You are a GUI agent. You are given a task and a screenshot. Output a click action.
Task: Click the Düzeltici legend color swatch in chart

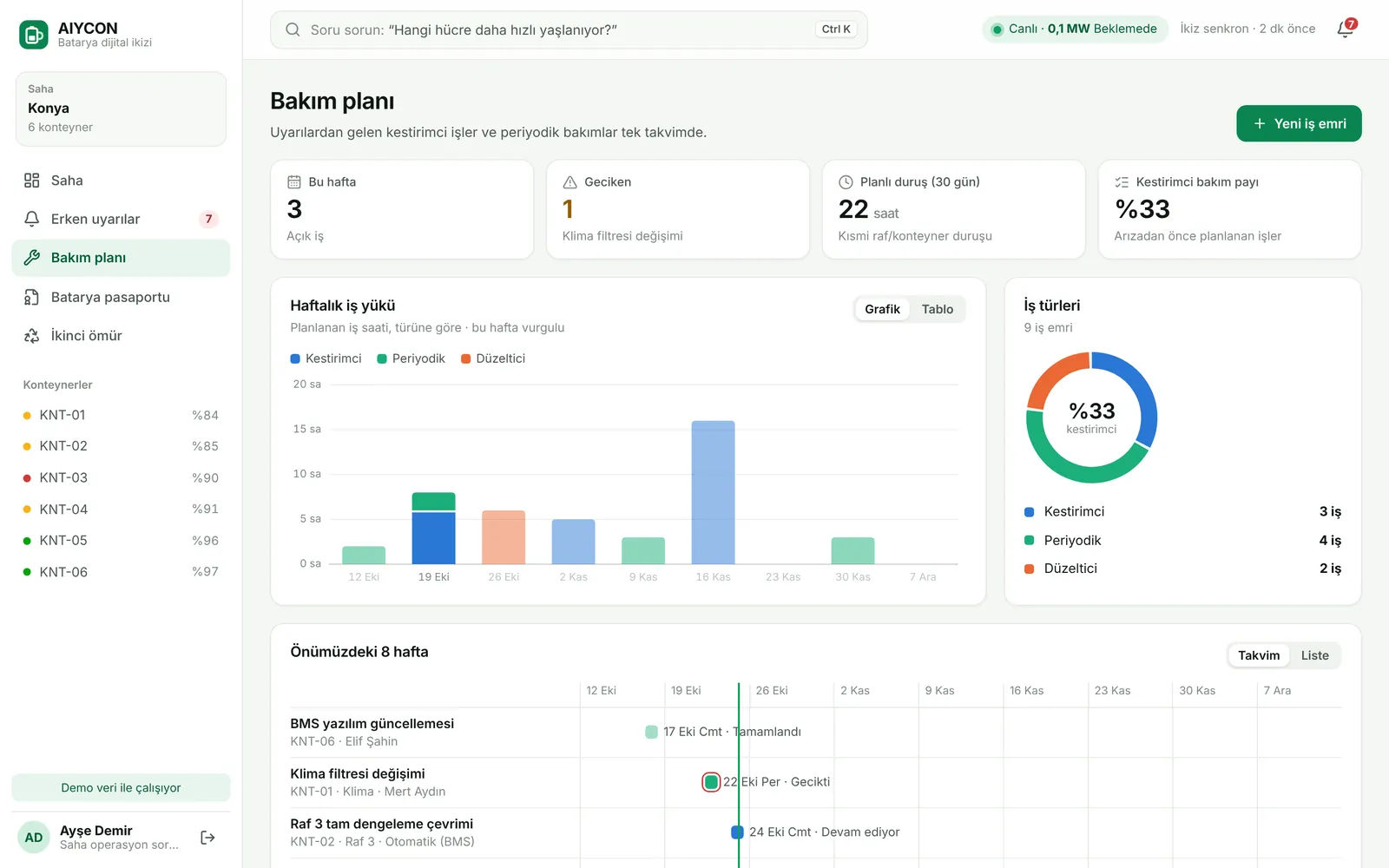click(465, 358)
